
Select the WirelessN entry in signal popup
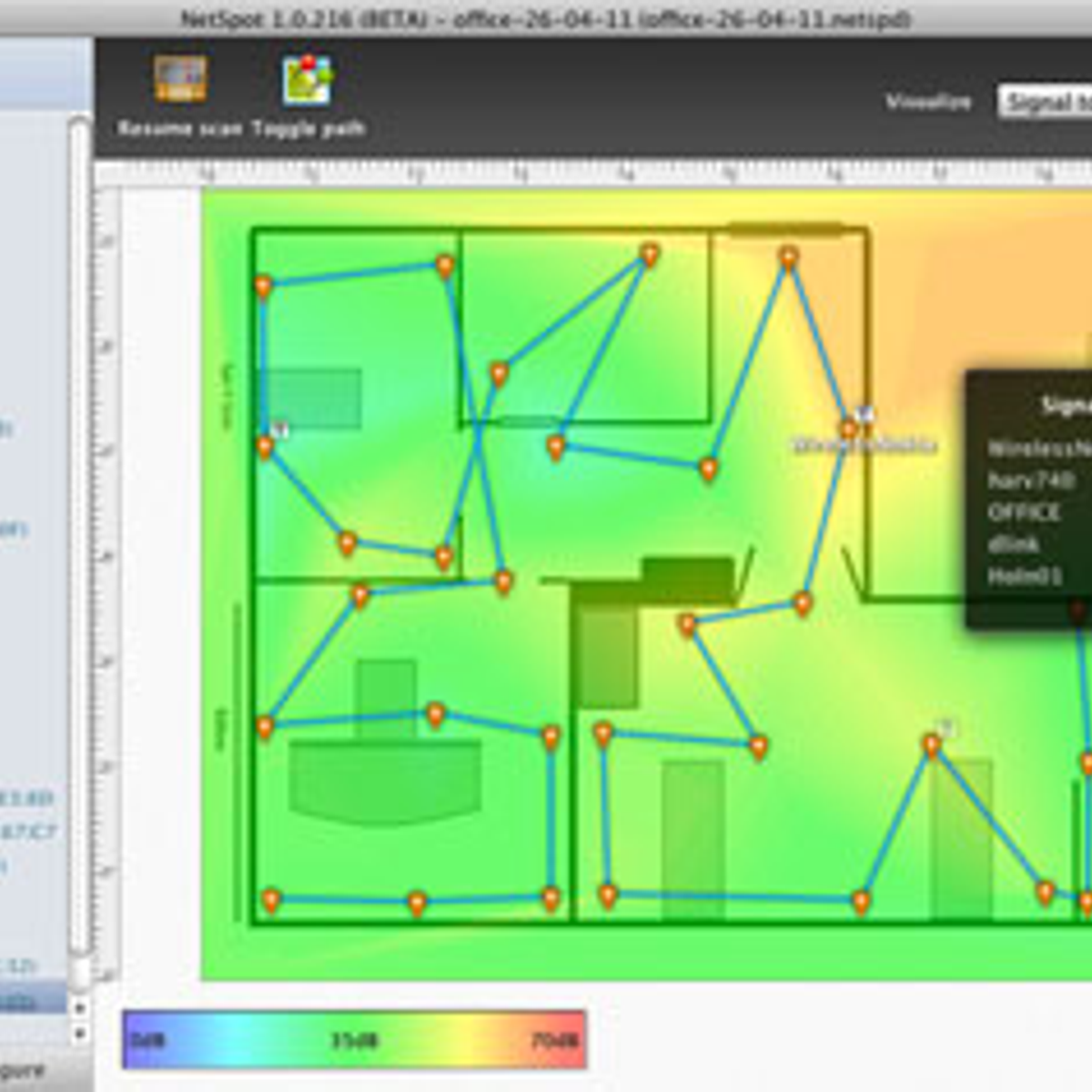1039,448
